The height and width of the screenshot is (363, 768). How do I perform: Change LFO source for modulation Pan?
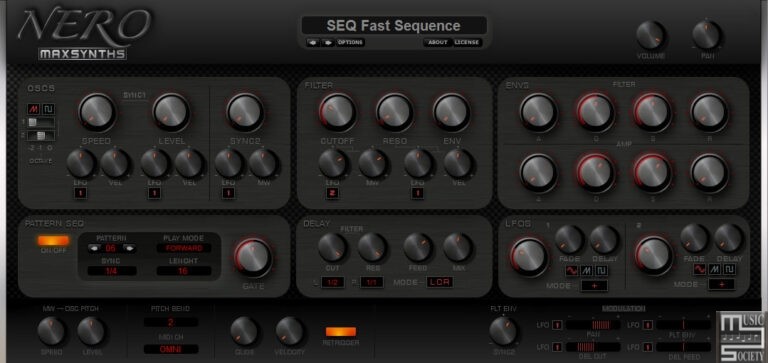[x=557, y=325]
